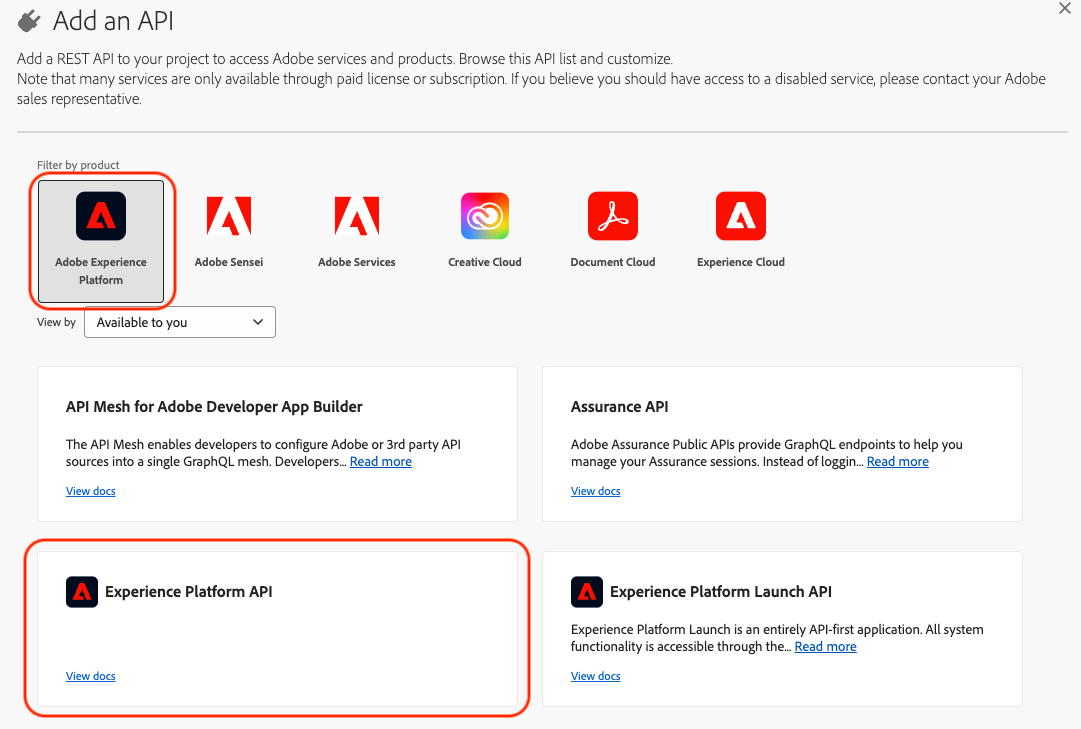Filter by Adobe Sensei product icon
The width and height of the screenshot is (1081, 729).
click(229, 216)
